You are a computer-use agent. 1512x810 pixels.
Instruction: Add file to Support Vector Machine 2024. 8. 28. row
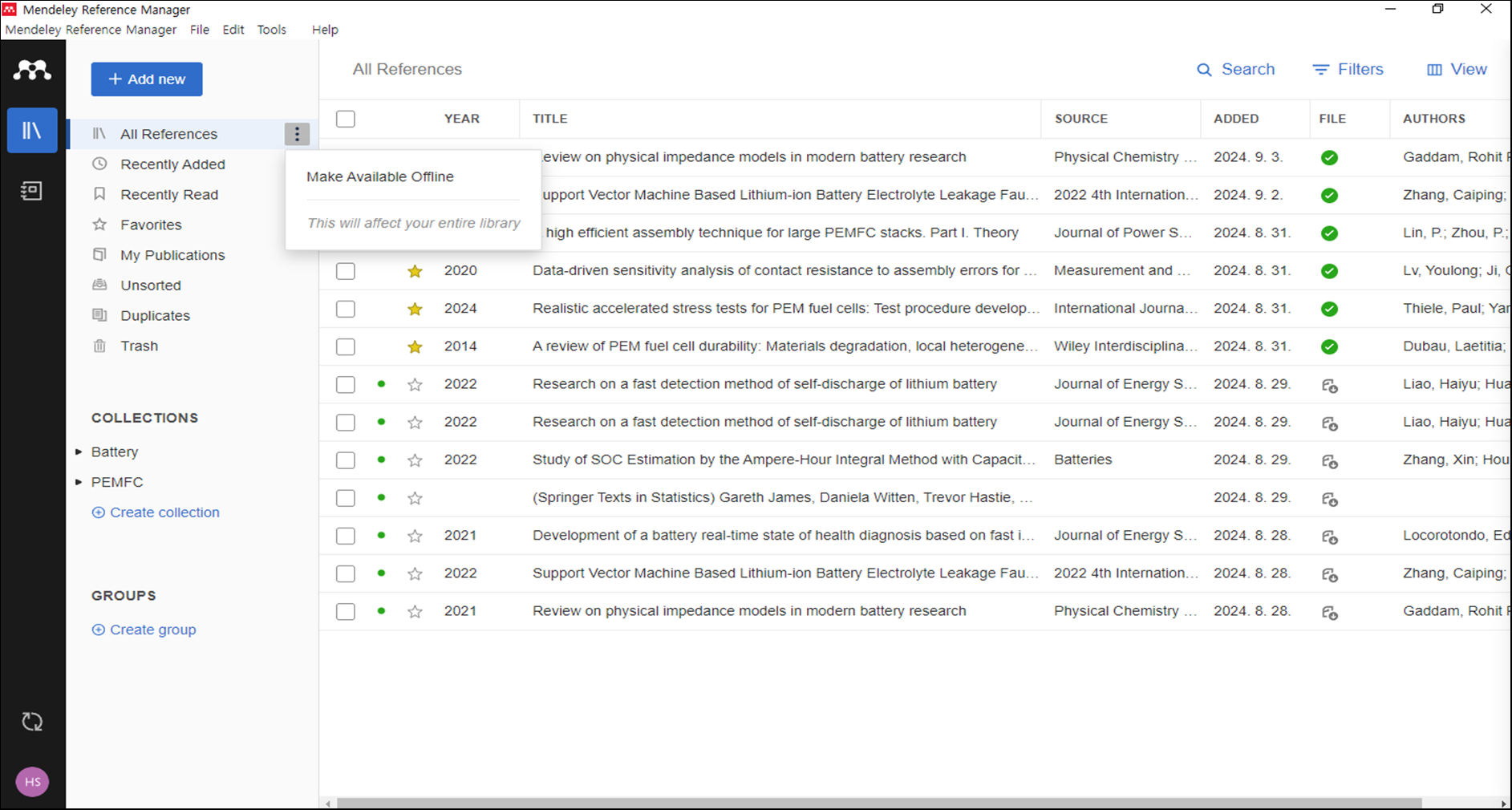tap(1329, 574)
